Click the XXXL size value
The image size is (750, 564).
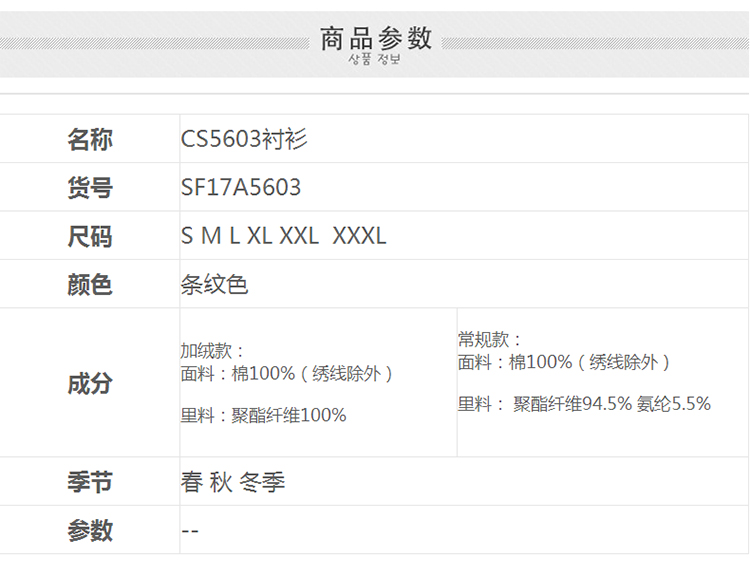pos(359,237)
